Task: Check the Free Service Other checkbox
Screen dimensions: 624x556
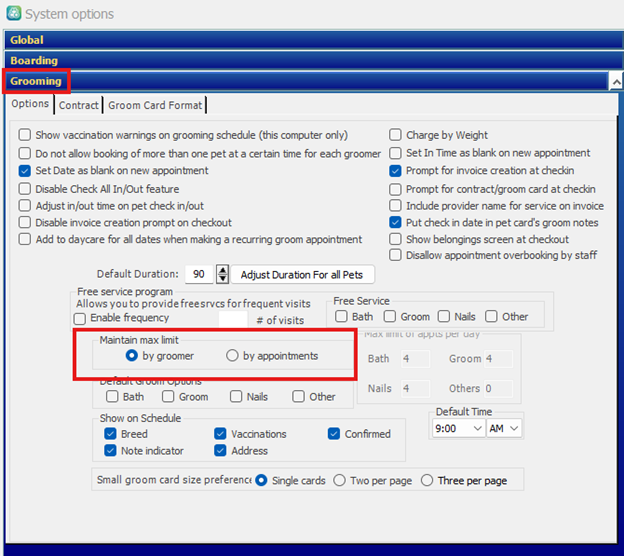Action: click(491, 316)
